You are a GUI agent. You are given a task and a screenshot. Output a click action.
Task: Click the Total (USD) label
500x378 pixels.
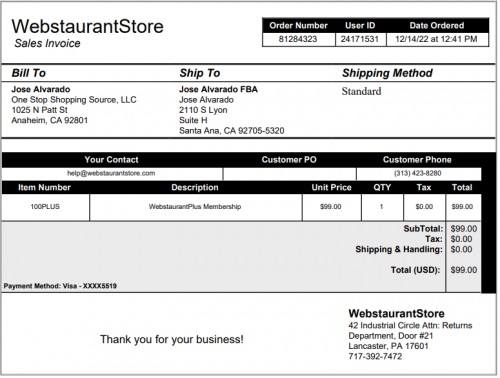coord(415,270)
